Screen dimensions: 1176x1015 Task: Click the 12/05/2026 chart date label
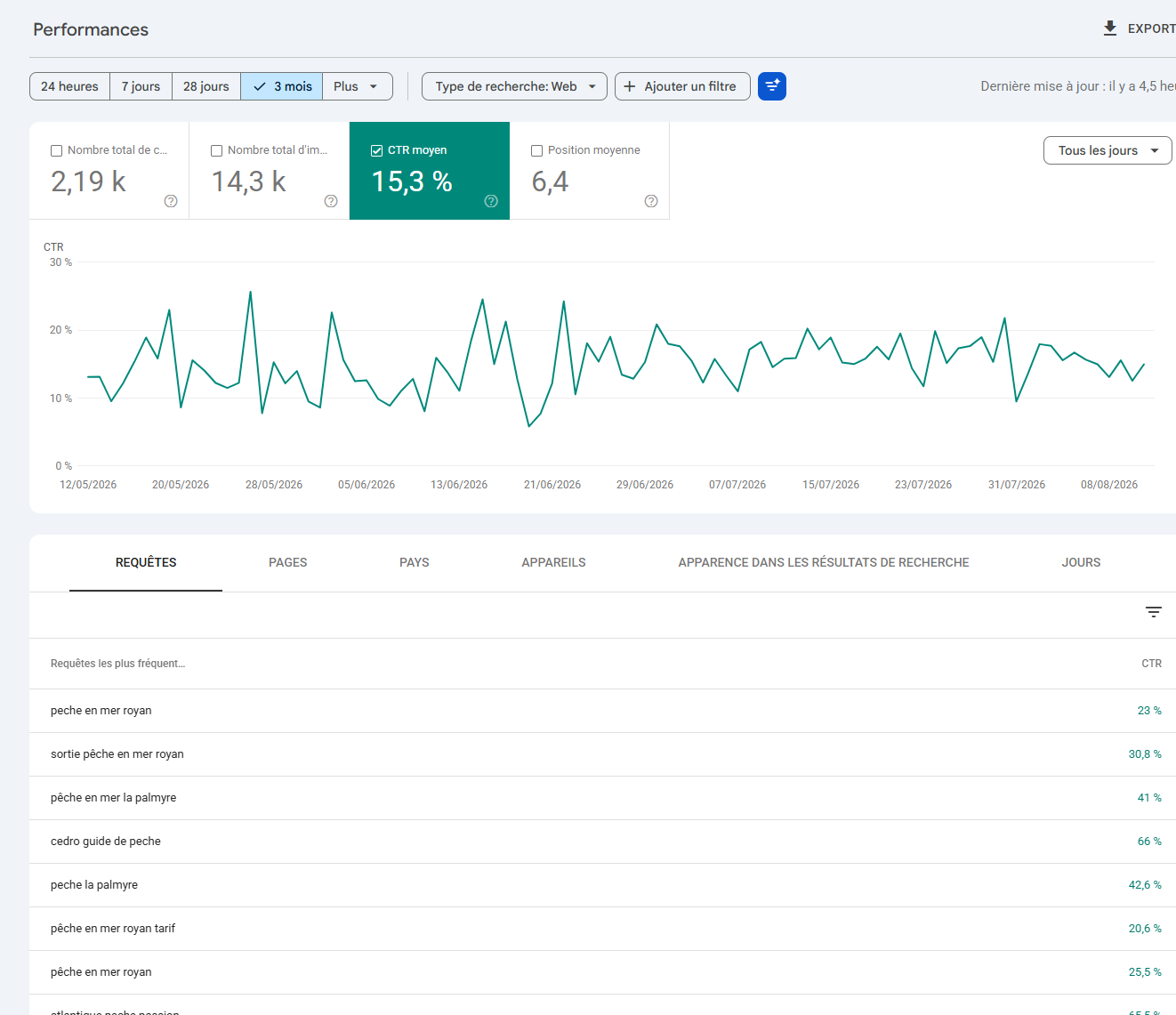point(88,485)
